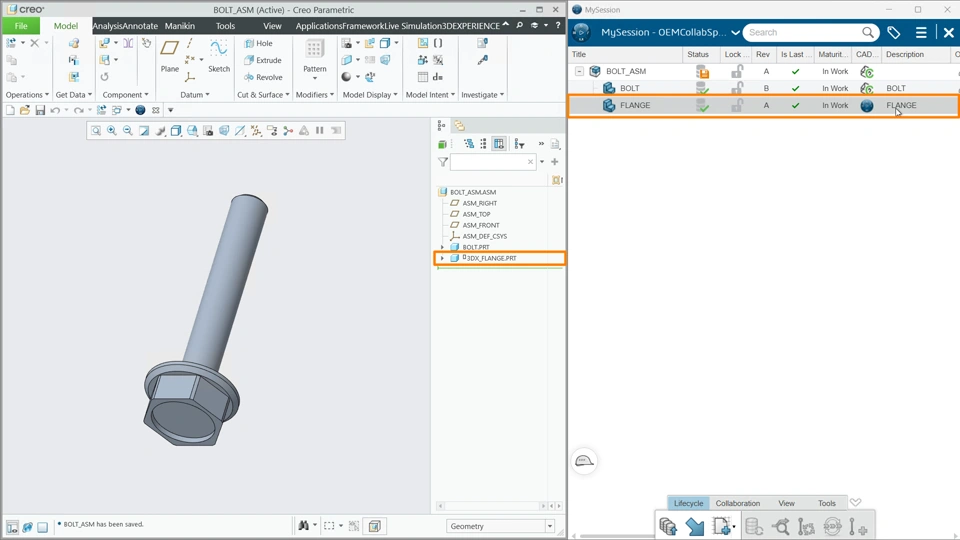Viewport: 960px width, 540px height.
Task: Click the 3DEXPERIENCE globe icon in quick toolbar
Action: pyautogui.click(x=140, y=110)
